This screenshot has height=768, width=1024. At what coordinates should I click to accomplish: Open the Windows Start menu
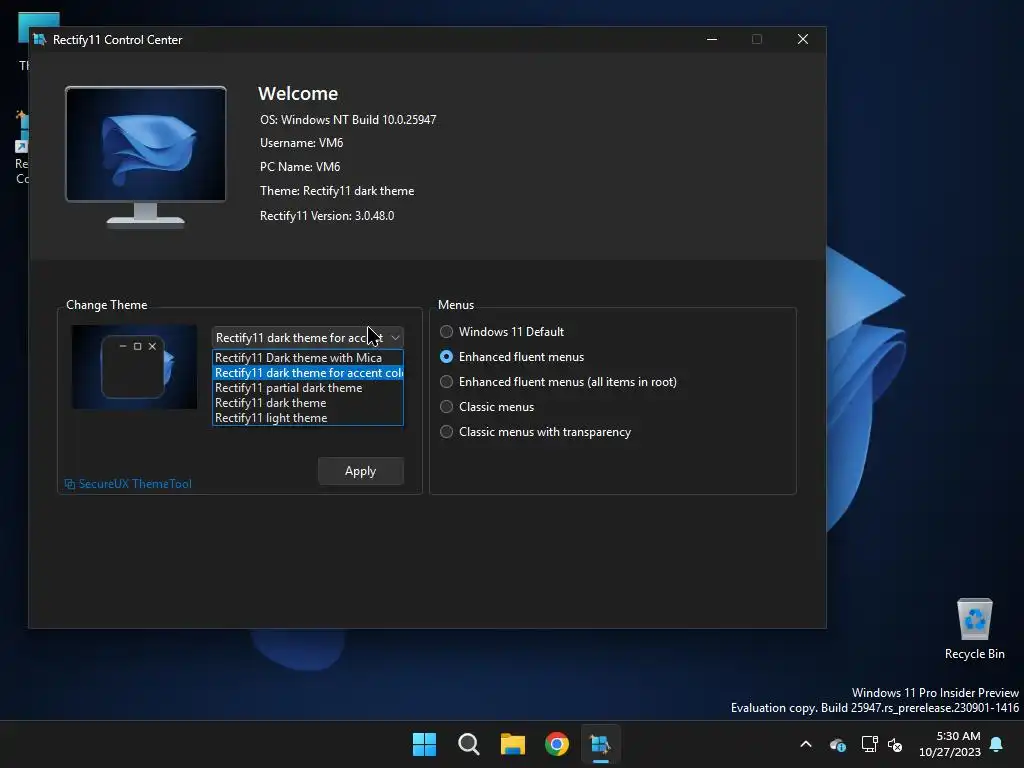[x=424, y=744]
